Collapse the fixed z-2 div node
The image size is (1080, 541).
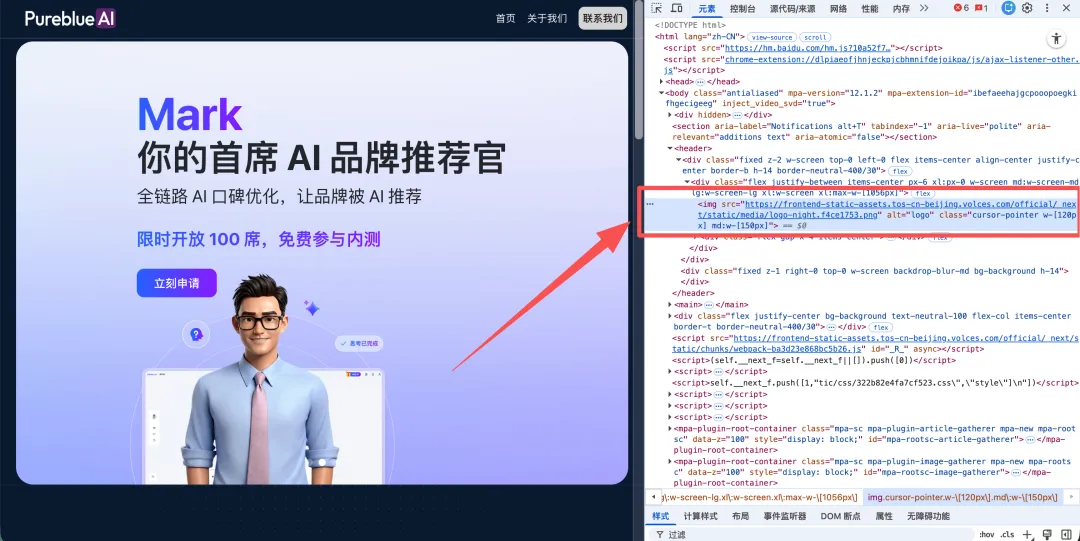[678, 159]
